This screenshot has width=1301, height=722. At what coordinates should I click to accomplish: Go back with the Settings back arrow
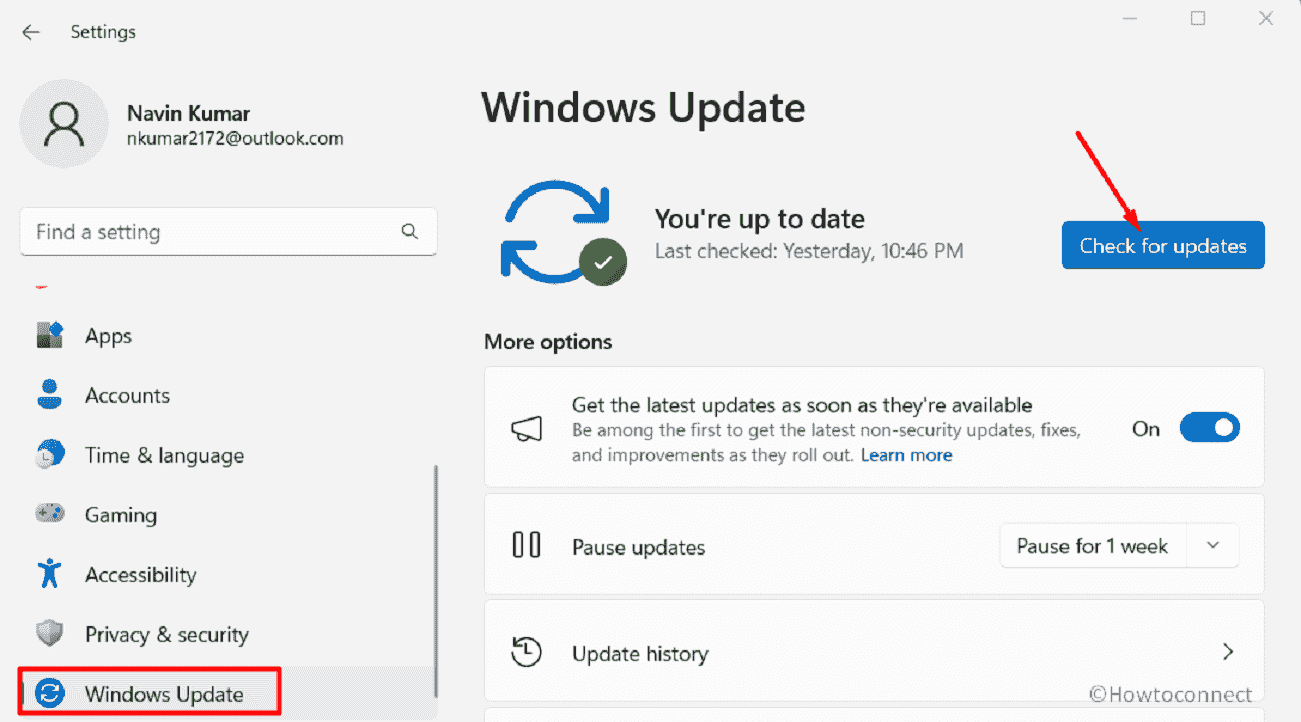point(31,32)
